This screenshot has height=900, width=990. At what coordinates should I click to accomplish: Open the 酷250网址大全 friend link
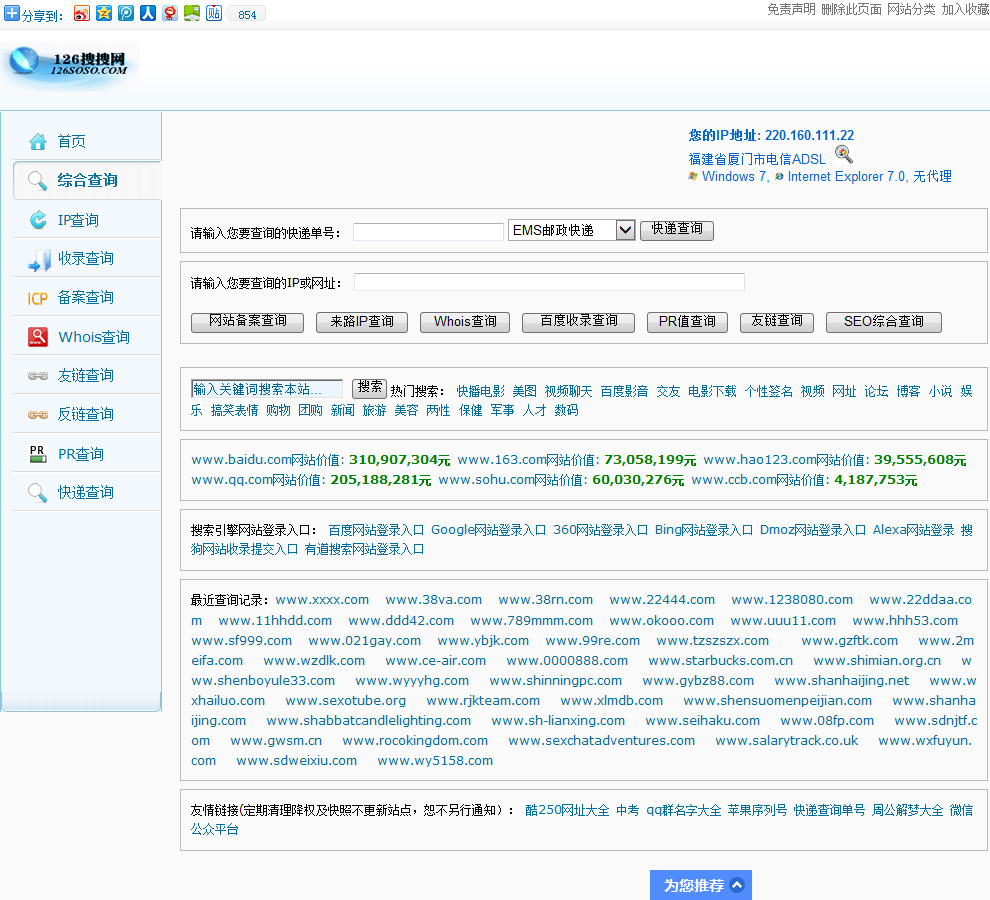coord(567,810)
